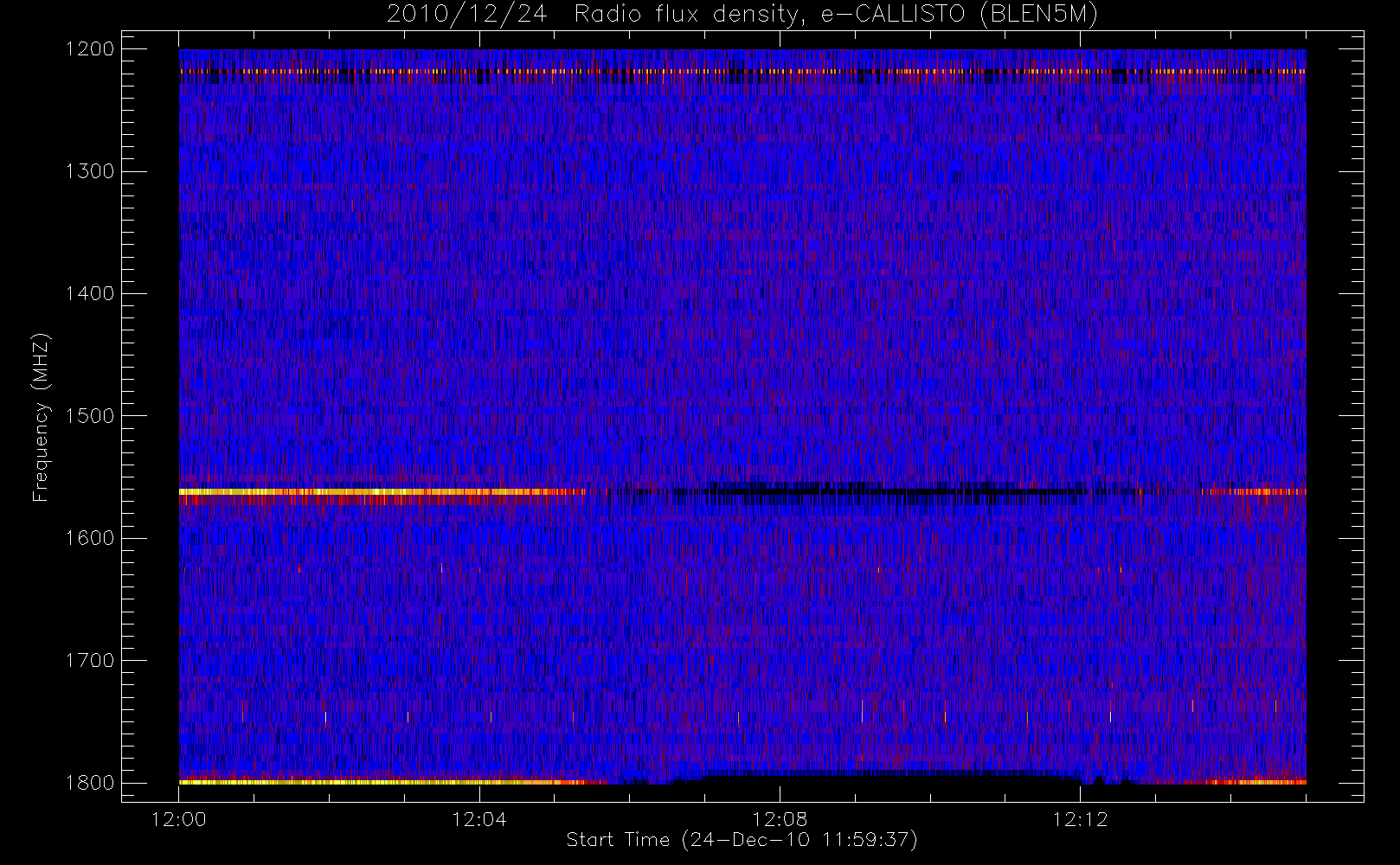Click the 'Frequency (MHZ)' y-axis label

pos(41,417)
